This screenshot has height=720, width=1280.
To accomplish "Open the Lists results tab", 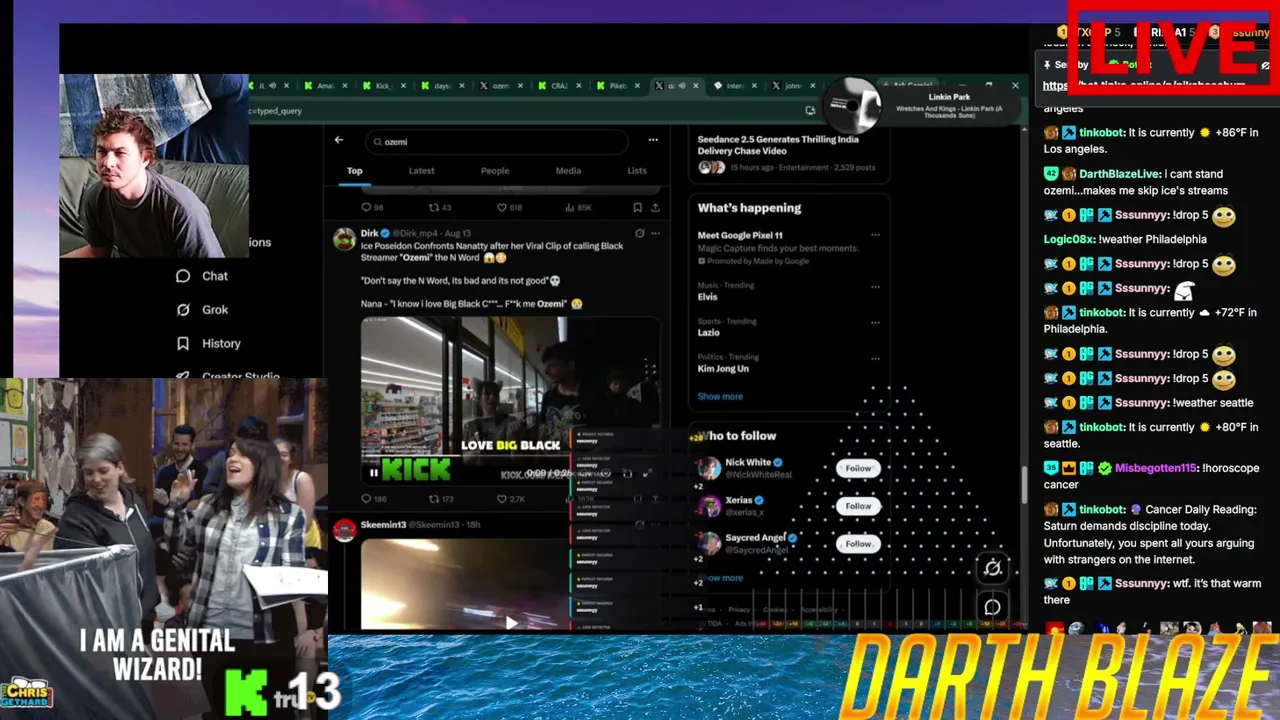I will click(x=637, y=171).
